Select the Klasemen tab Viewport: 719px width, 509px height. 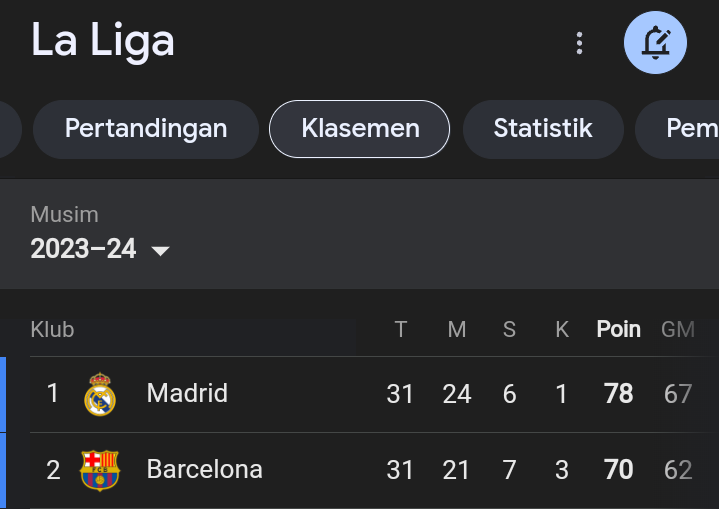[360, 129]
